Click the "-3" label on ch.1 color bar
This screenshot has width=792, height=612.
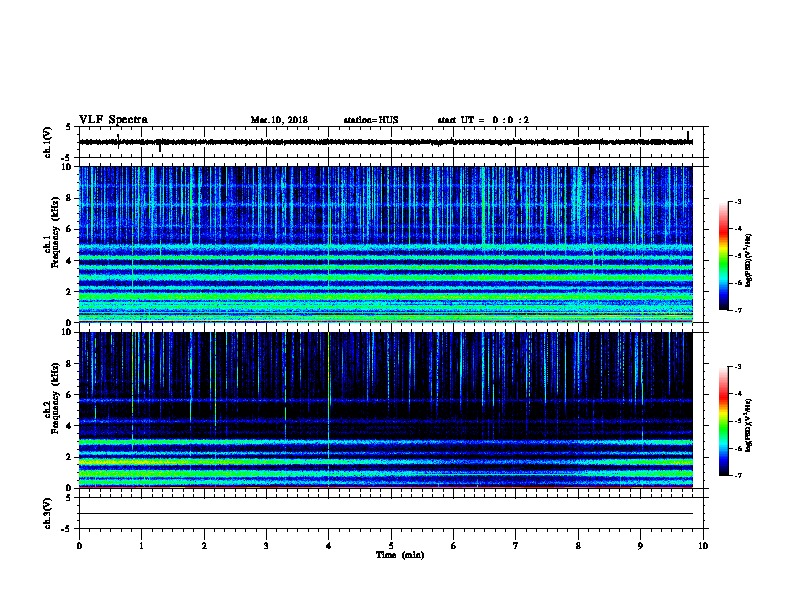click(x=738, y=202)
